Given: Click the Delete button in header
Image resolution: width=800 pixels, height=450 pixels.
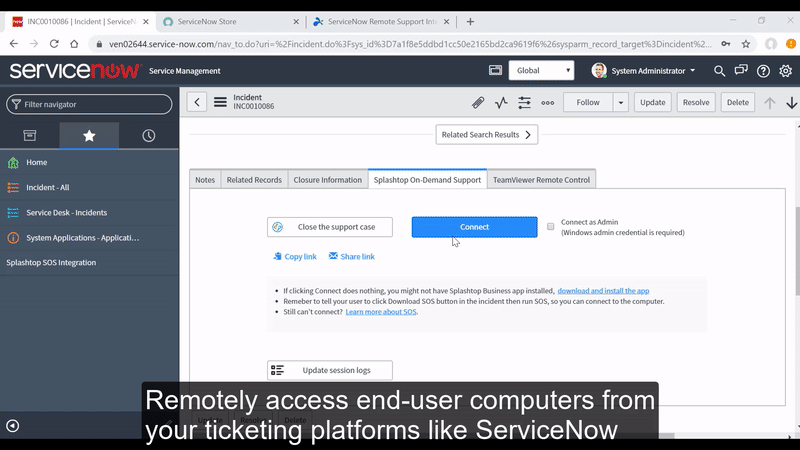Looking at the screenshot, I should 738,103.
